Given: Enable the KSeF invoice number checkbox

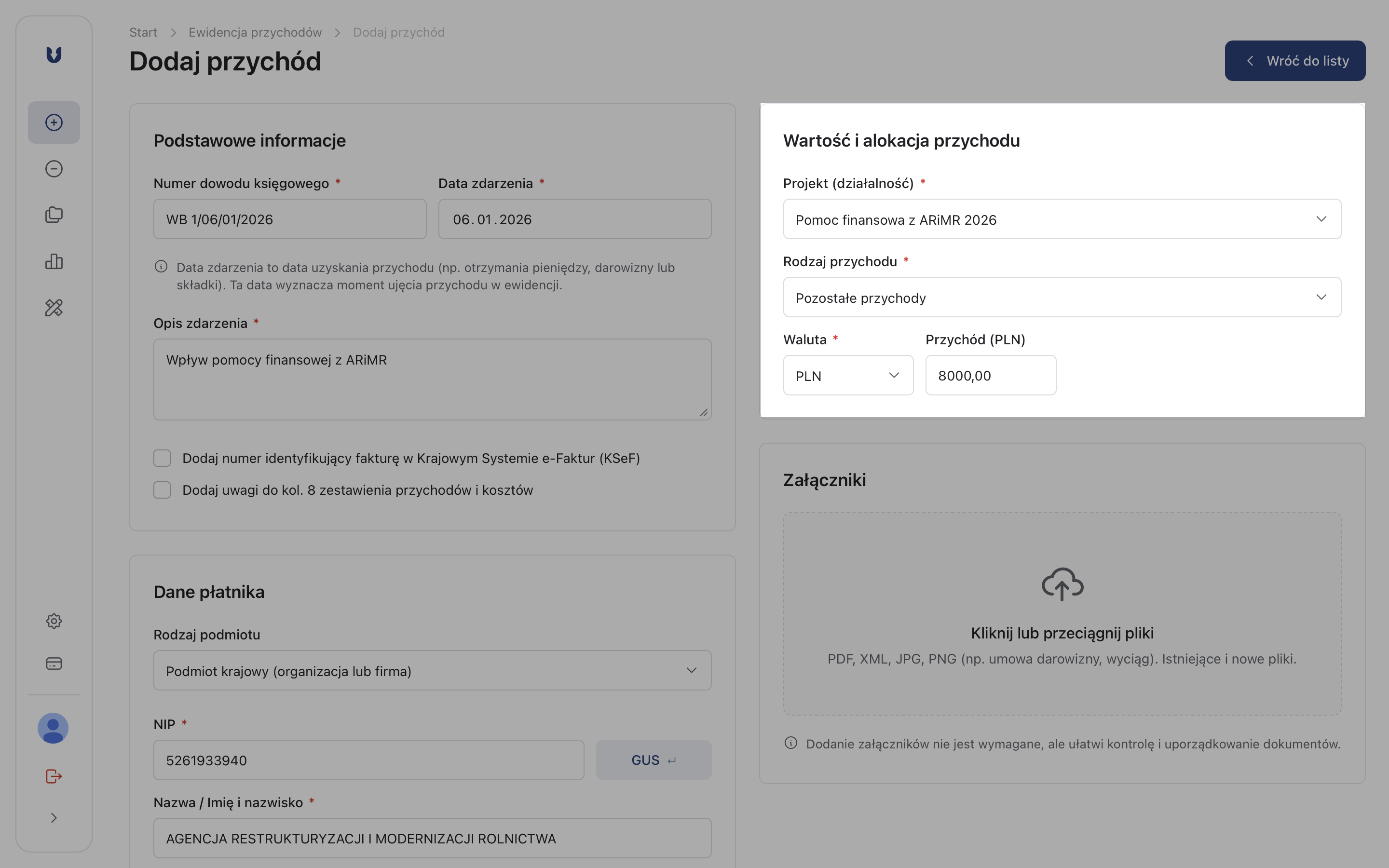Looking at the screenshot, I should pyautogui.click(x=163, y=458).
